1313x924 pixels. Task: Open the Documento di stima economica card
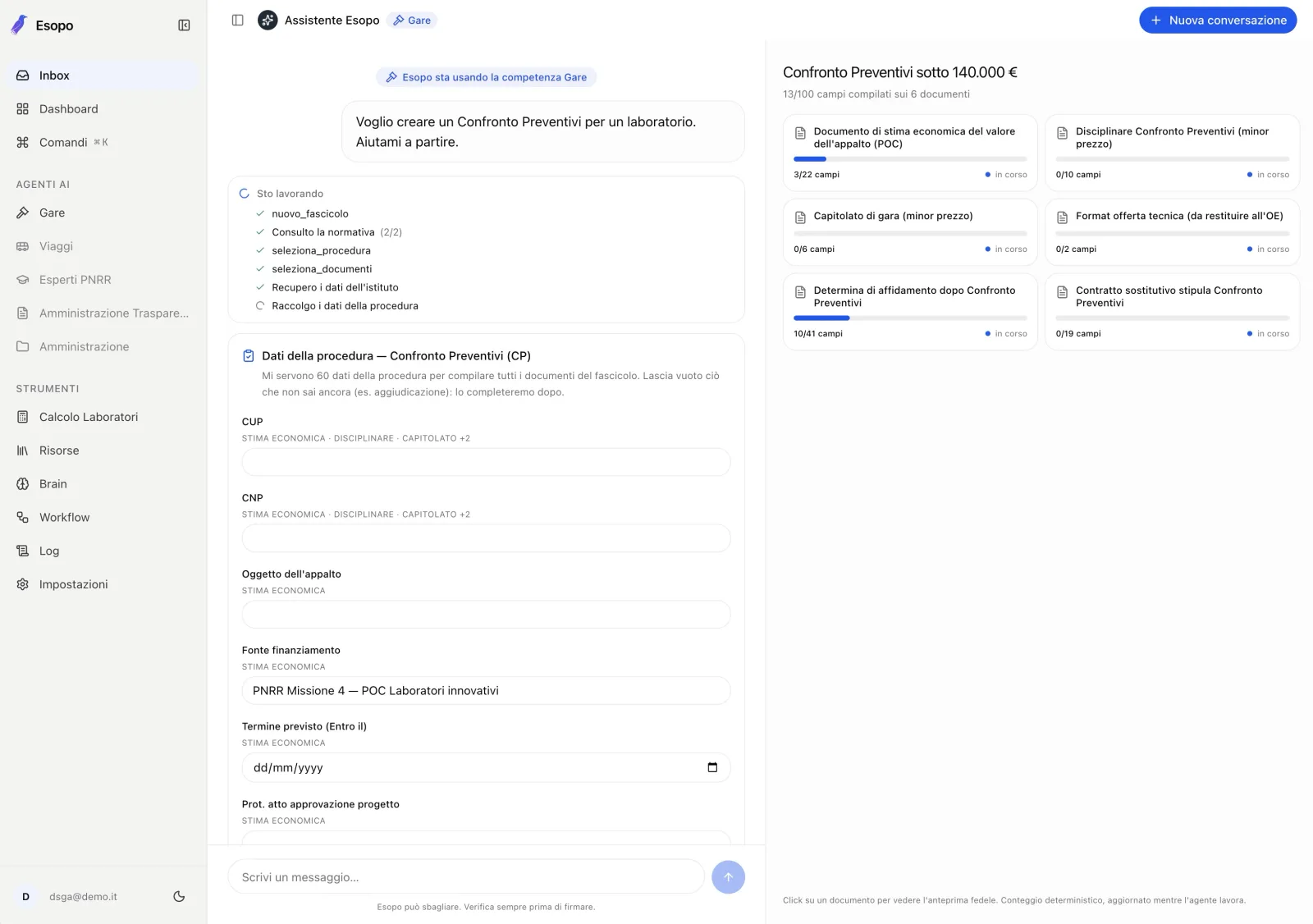tap(910, 153)
